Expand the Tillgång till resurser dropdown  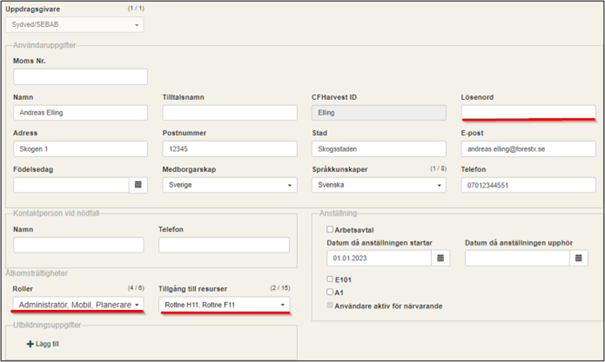[x=224, y=304]
